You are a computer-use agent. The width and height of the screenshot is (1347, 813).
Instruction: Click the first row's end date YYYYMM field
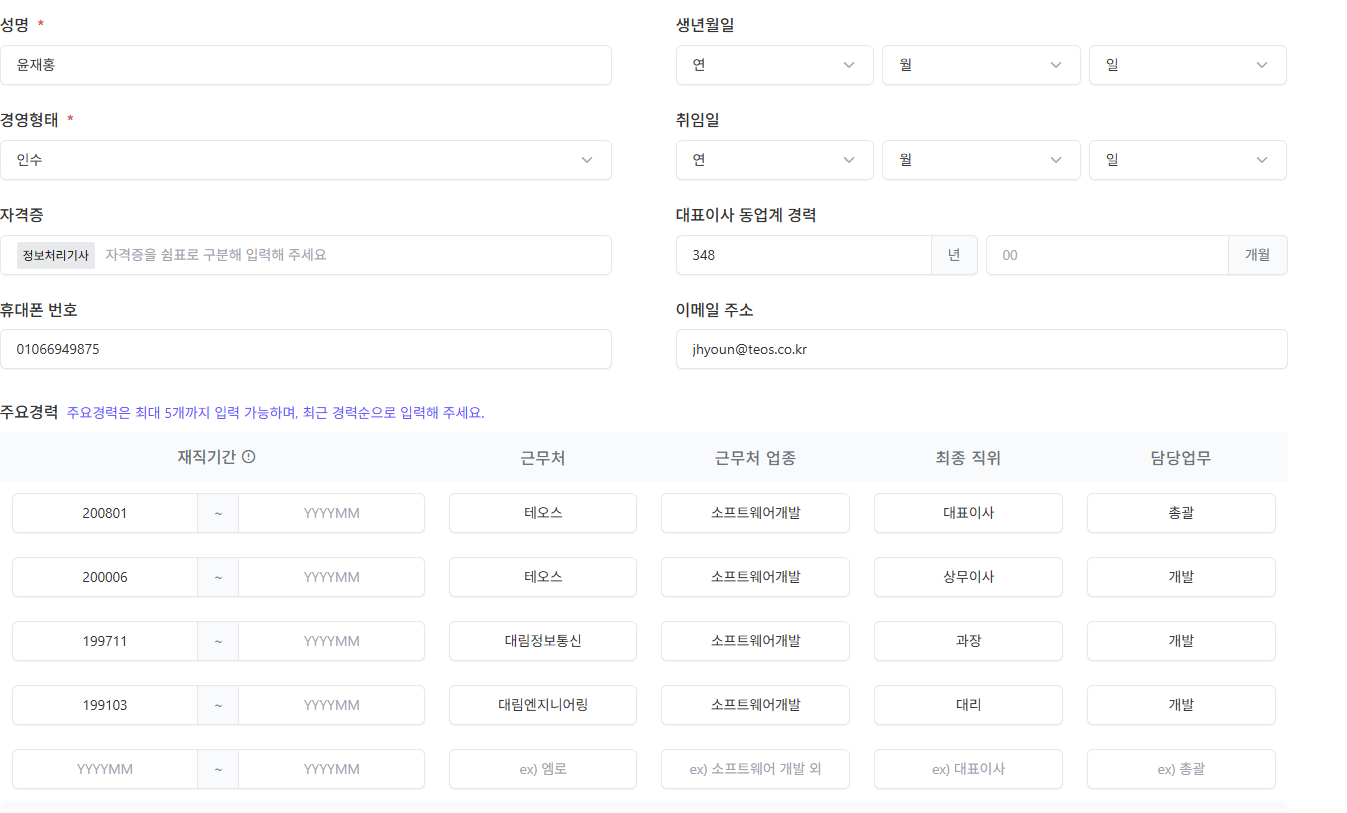(x=331, y=512)
